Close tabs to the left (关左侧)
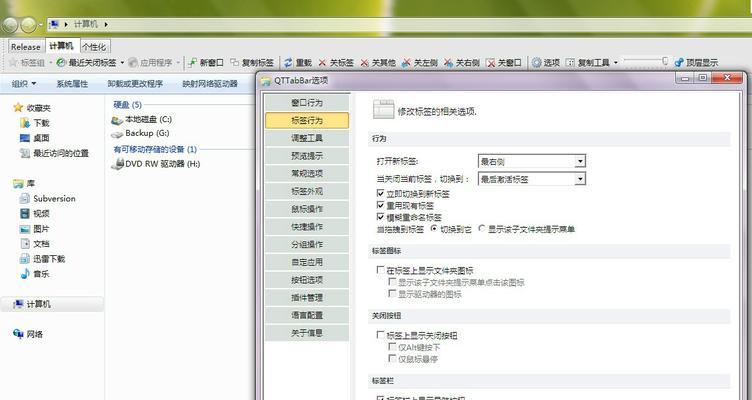Viewport: 752px width, 400px height. coord(420,62)
